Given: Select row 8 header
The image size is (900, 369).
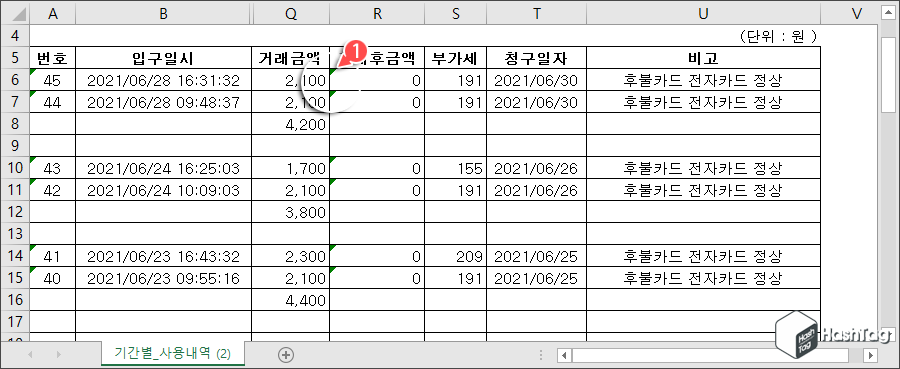Looking at the screenshot, I should tap(15, 123).
